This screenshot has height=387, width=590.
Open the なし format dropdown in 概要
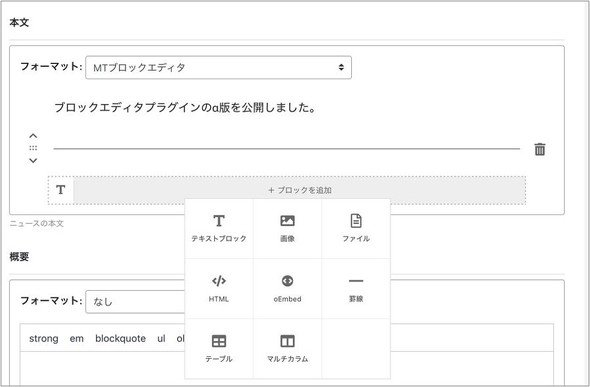135,302
